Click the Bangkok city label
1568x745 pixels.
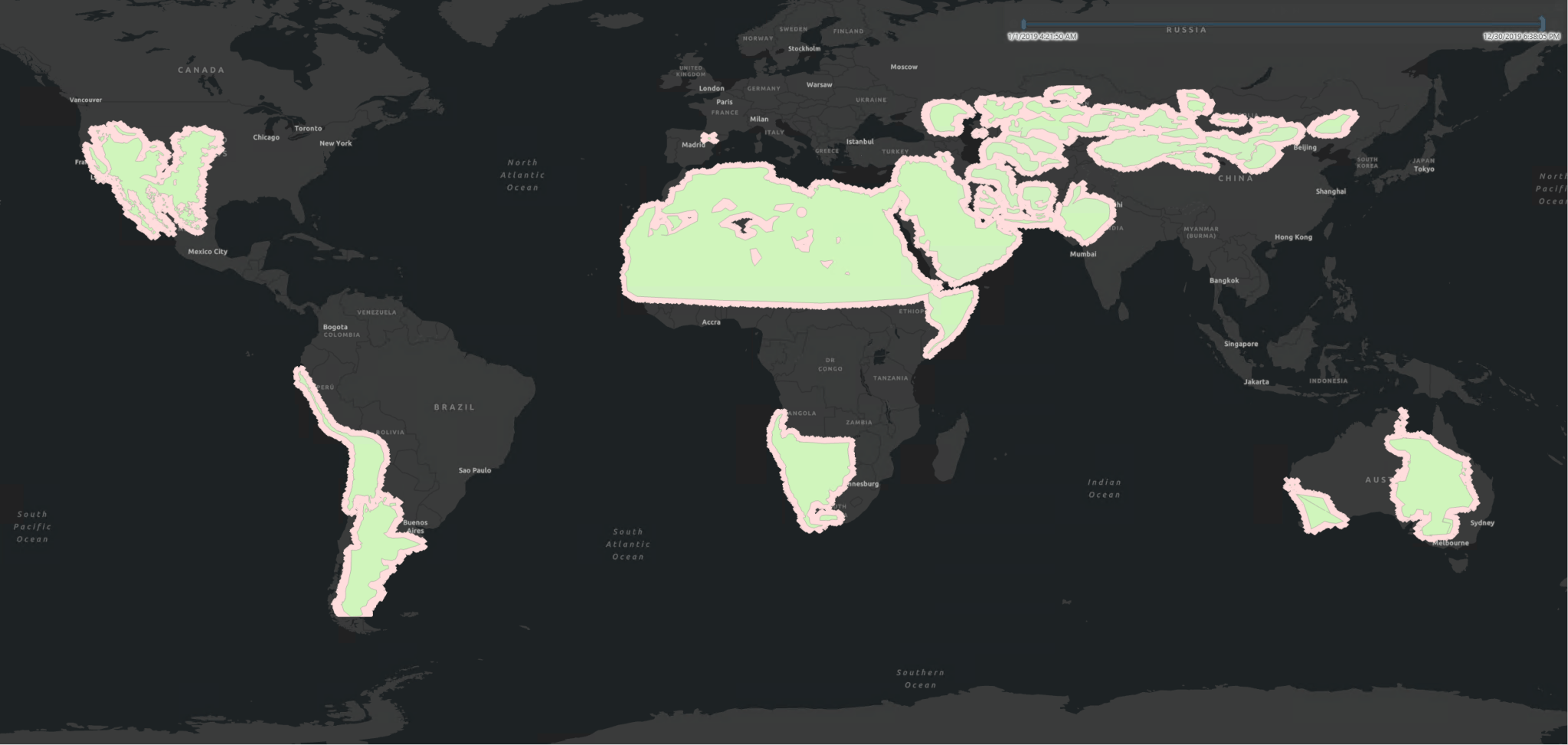point(1224,280)
